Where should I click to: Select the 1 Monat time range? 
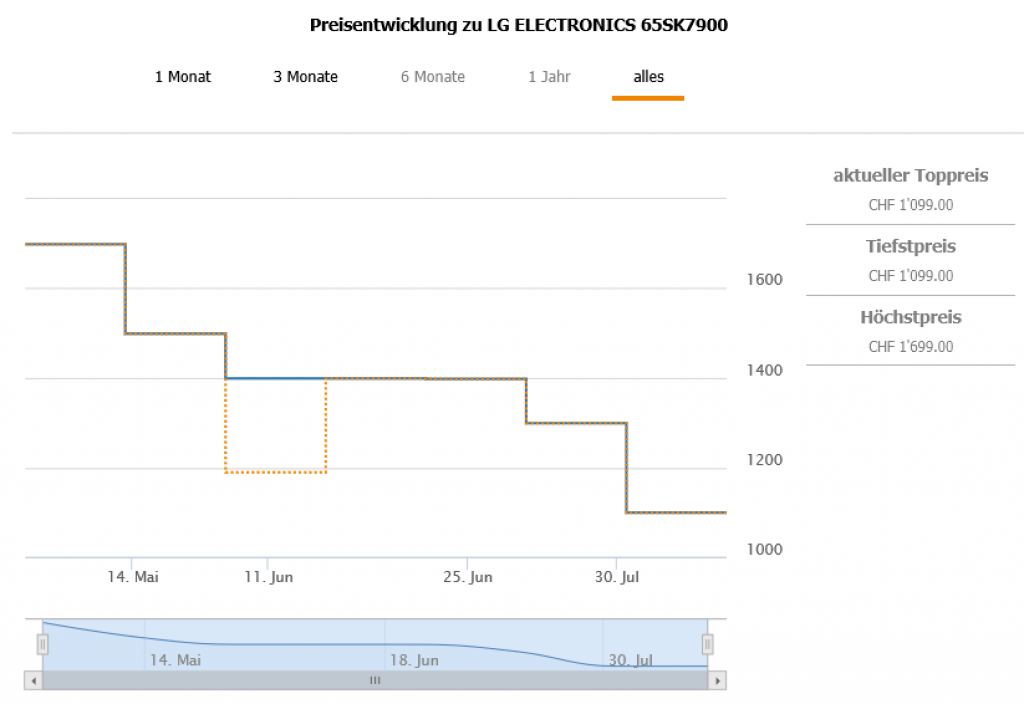click(183, 77)
